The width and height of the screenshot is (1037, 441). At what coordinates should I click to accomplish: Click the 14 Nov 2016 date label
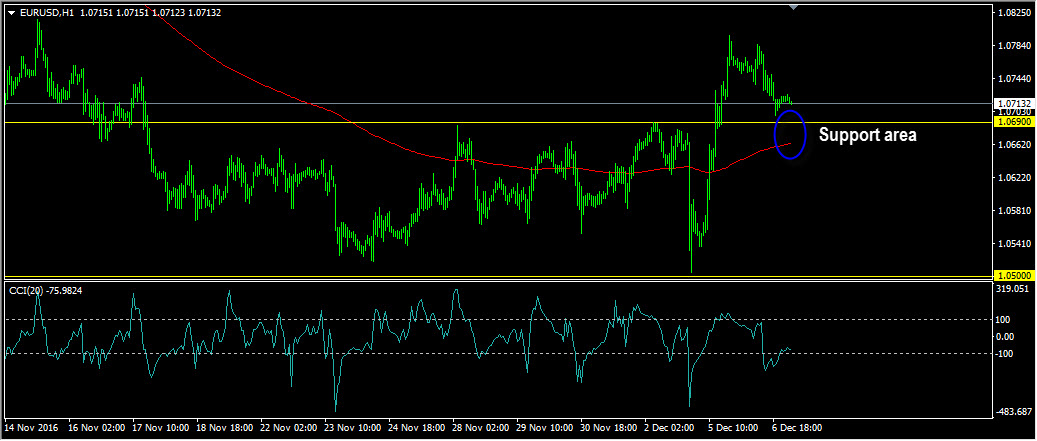click(33, 428)
